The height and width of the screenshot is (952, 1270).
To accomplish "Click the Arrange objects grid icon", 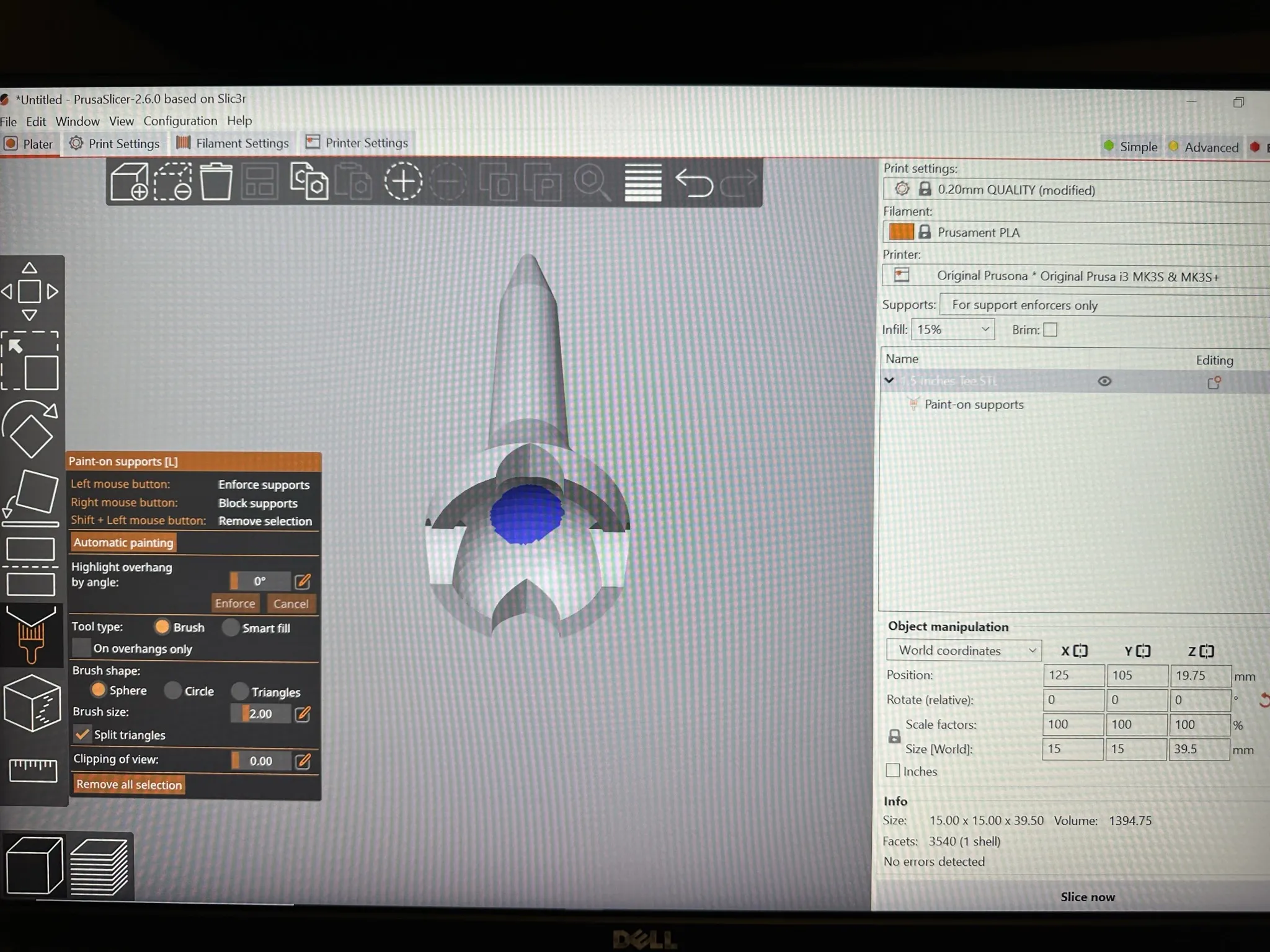I will tap(260, 182).
